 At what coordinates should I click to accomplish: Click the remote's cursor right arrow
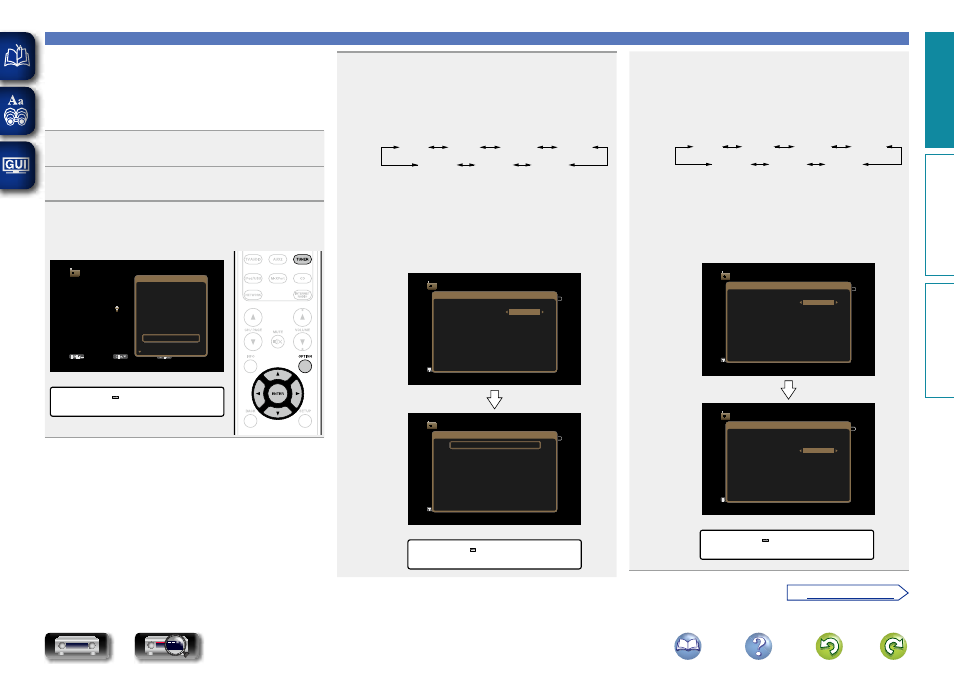coord(297,394)
